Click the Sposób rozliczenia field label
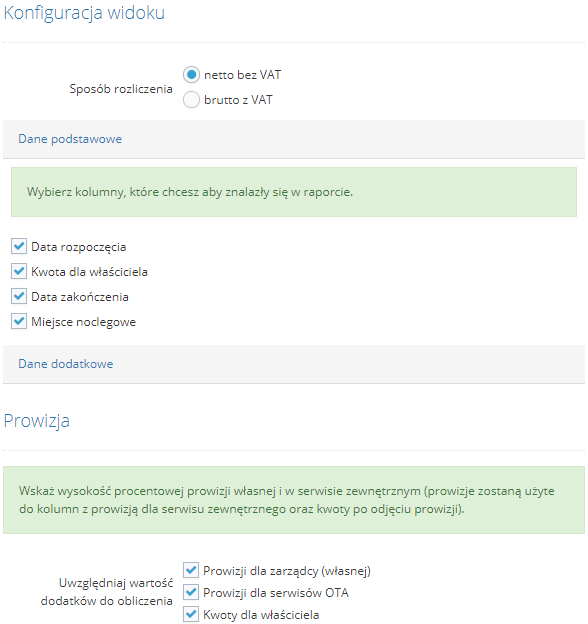This screenshot has height=624, width=588. coord(121,89)
